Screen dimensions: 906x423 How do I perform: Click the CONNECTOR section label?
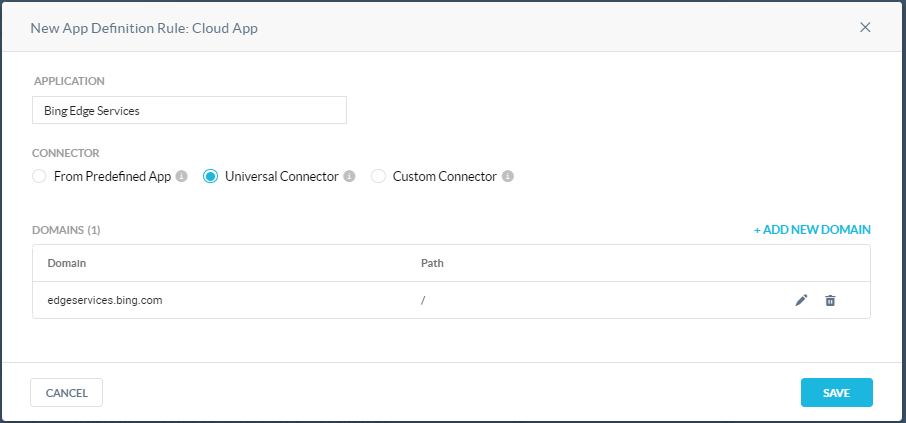coord(66,153)
